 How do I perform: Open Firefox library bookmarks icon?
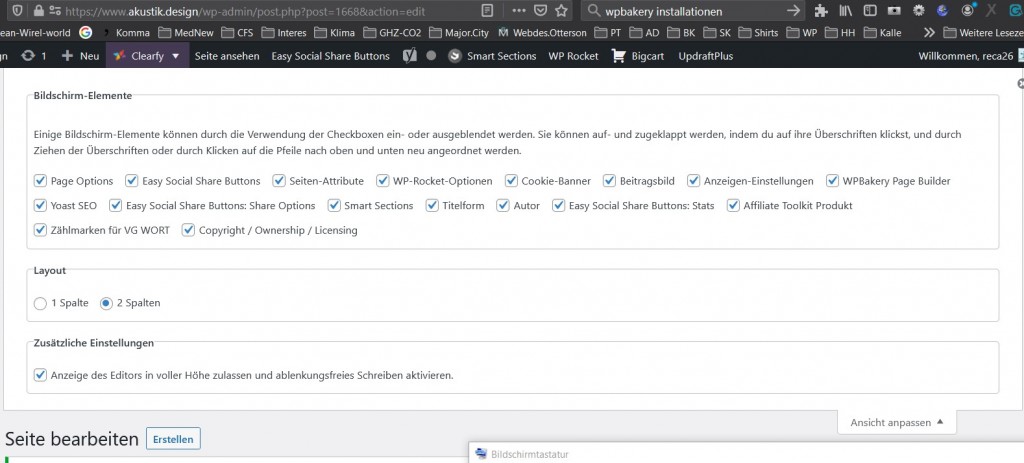846,10
